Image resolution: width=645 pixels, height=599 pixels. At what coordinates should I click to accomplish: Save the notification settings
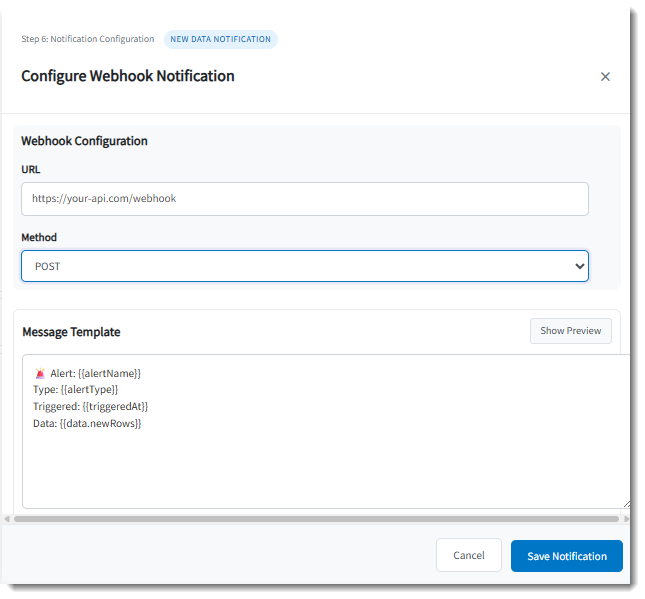coord(566,556)
